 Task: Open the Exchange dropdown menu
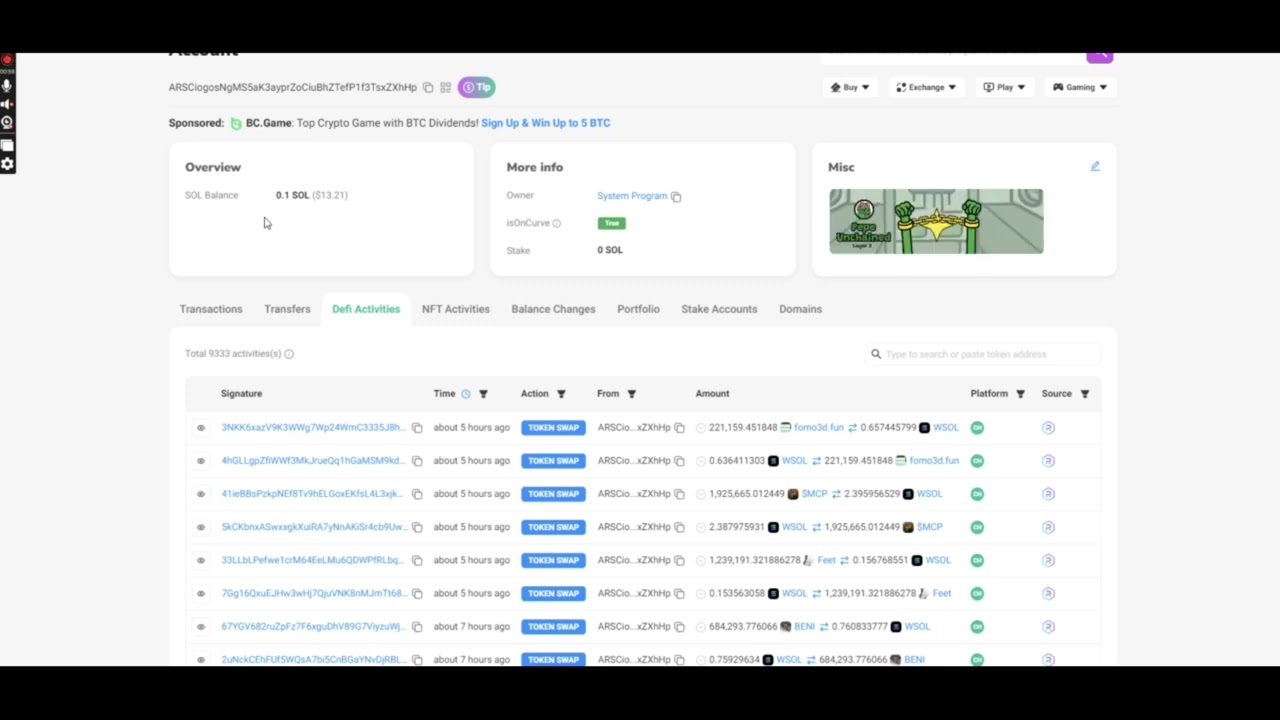coord(926,87)
